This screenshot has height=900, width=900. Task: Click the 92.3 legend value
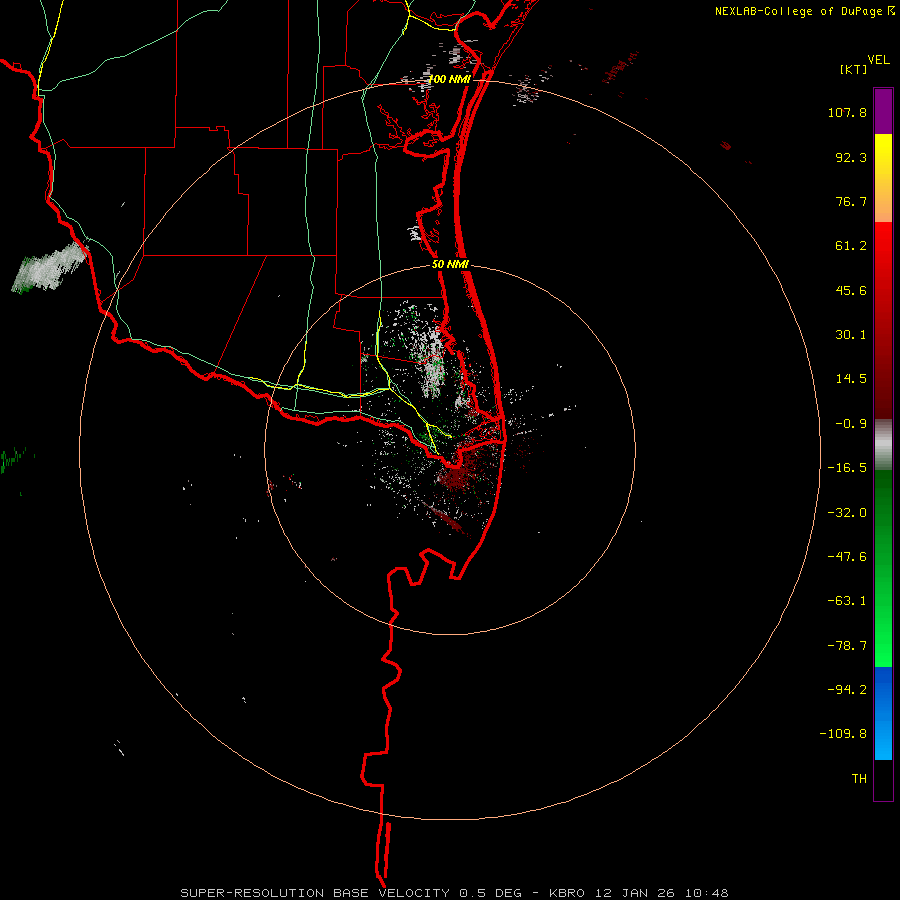(851, 157)
